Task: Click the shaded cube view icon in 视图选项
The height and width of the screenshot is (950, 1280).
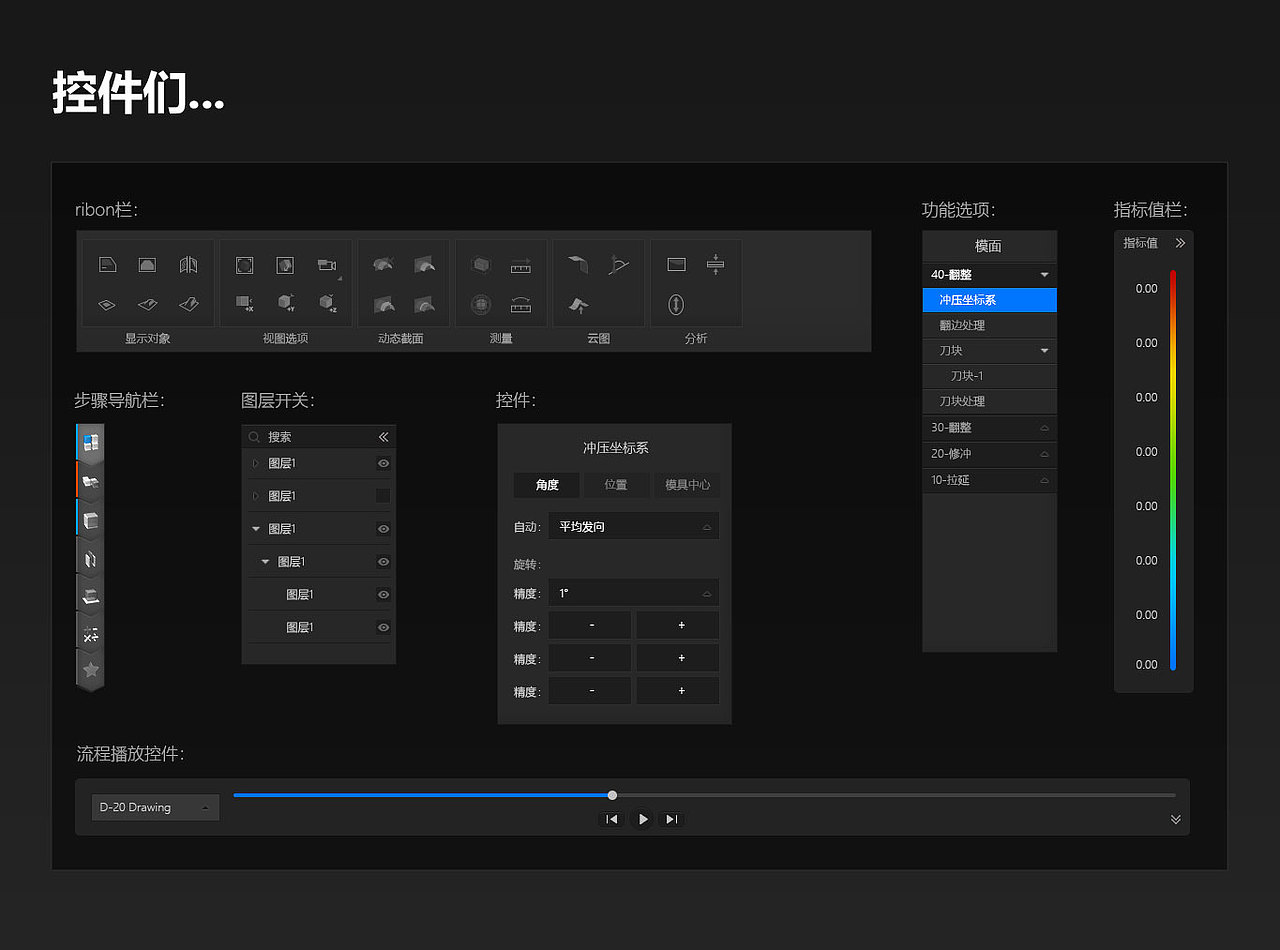Action: 285,265
